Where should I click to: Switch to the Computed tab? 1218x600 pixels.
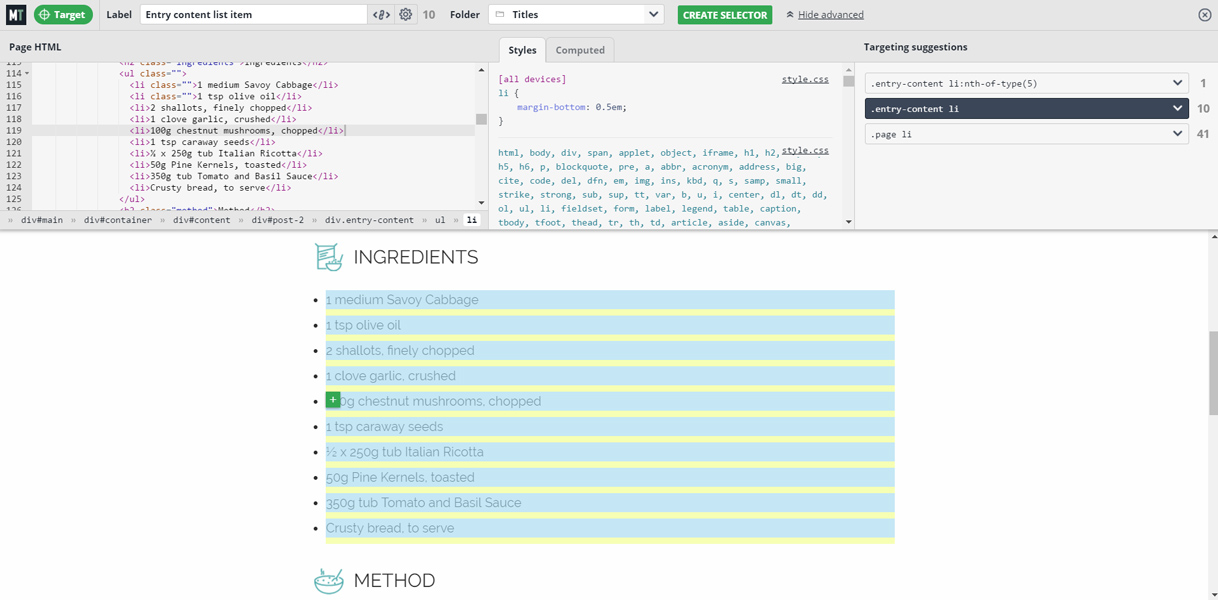tap(580, 50)
